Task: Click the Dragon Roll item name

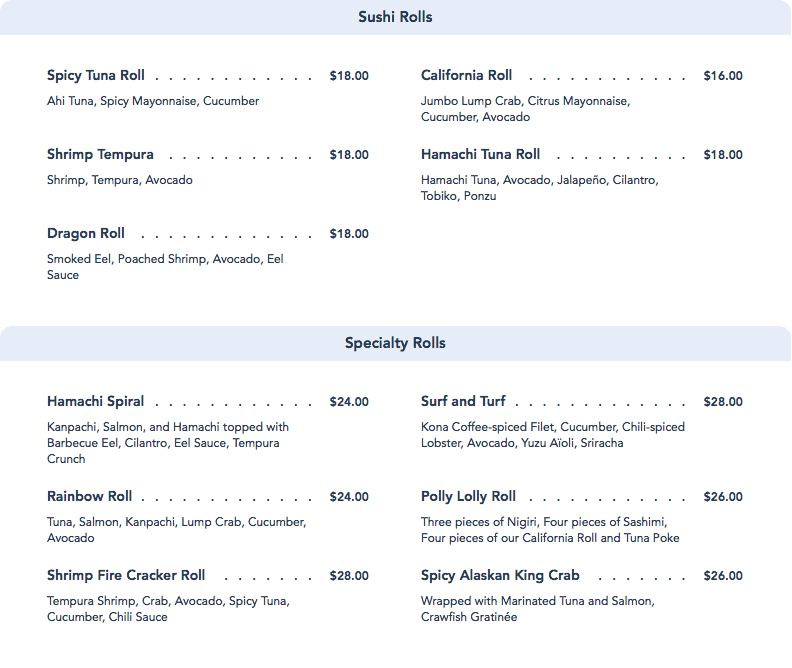Action: click(86, 234)
